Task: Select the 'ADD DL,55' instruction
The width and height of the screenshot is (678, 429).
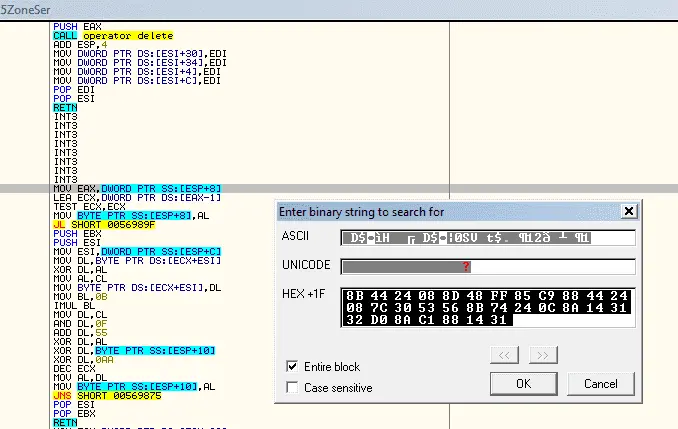Action: coord(80,333)
